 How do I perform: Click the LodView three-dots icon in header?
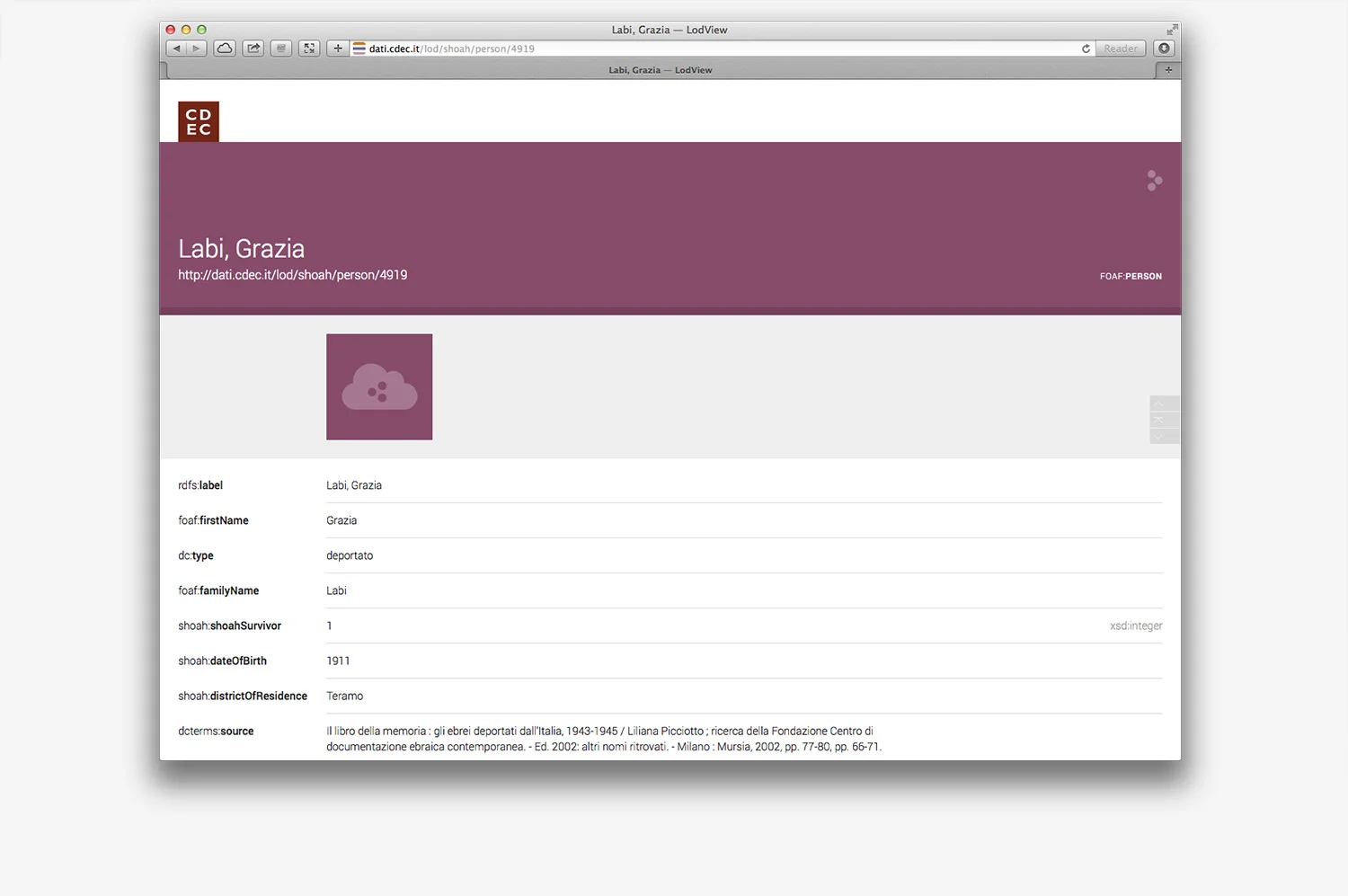pyautogui.click(x=1154, y=181)
